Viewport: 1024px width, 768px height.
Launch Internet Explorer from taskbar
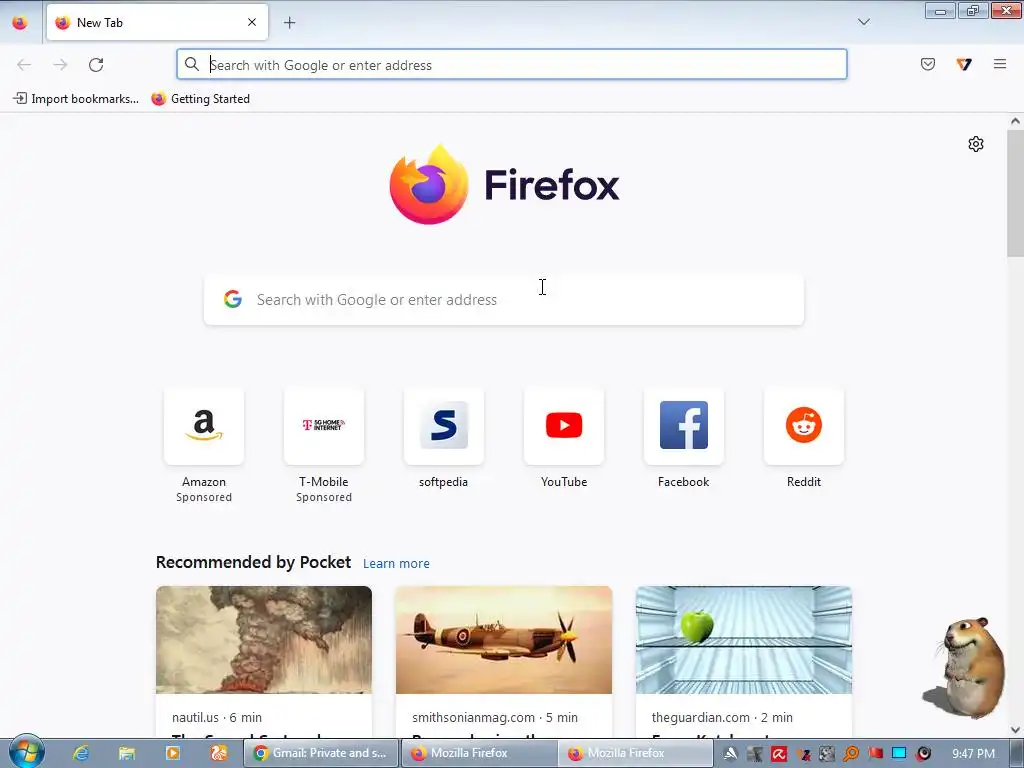[x=81, y=753]
